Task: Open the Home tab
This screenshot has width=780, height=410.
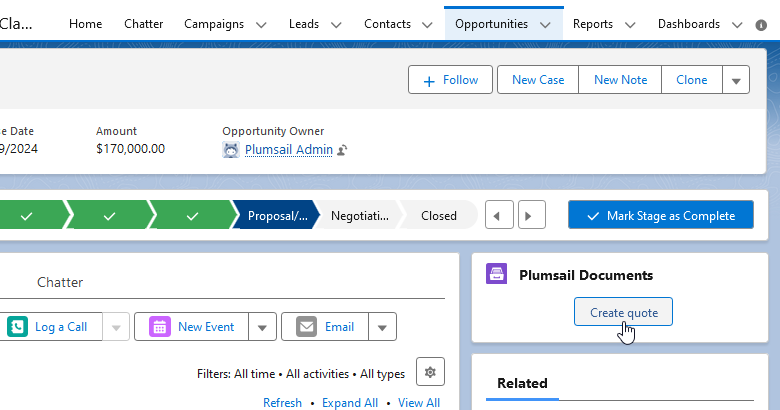Action: [86, 24]
